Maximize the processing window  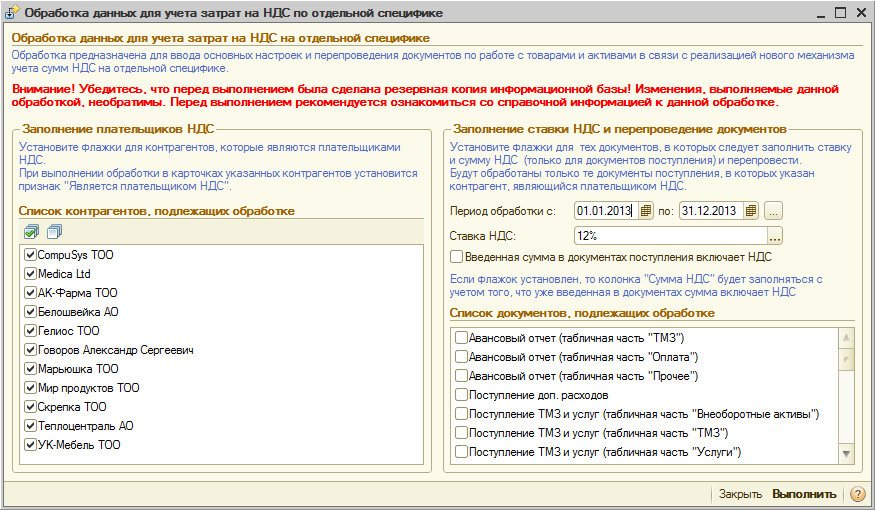840,13
